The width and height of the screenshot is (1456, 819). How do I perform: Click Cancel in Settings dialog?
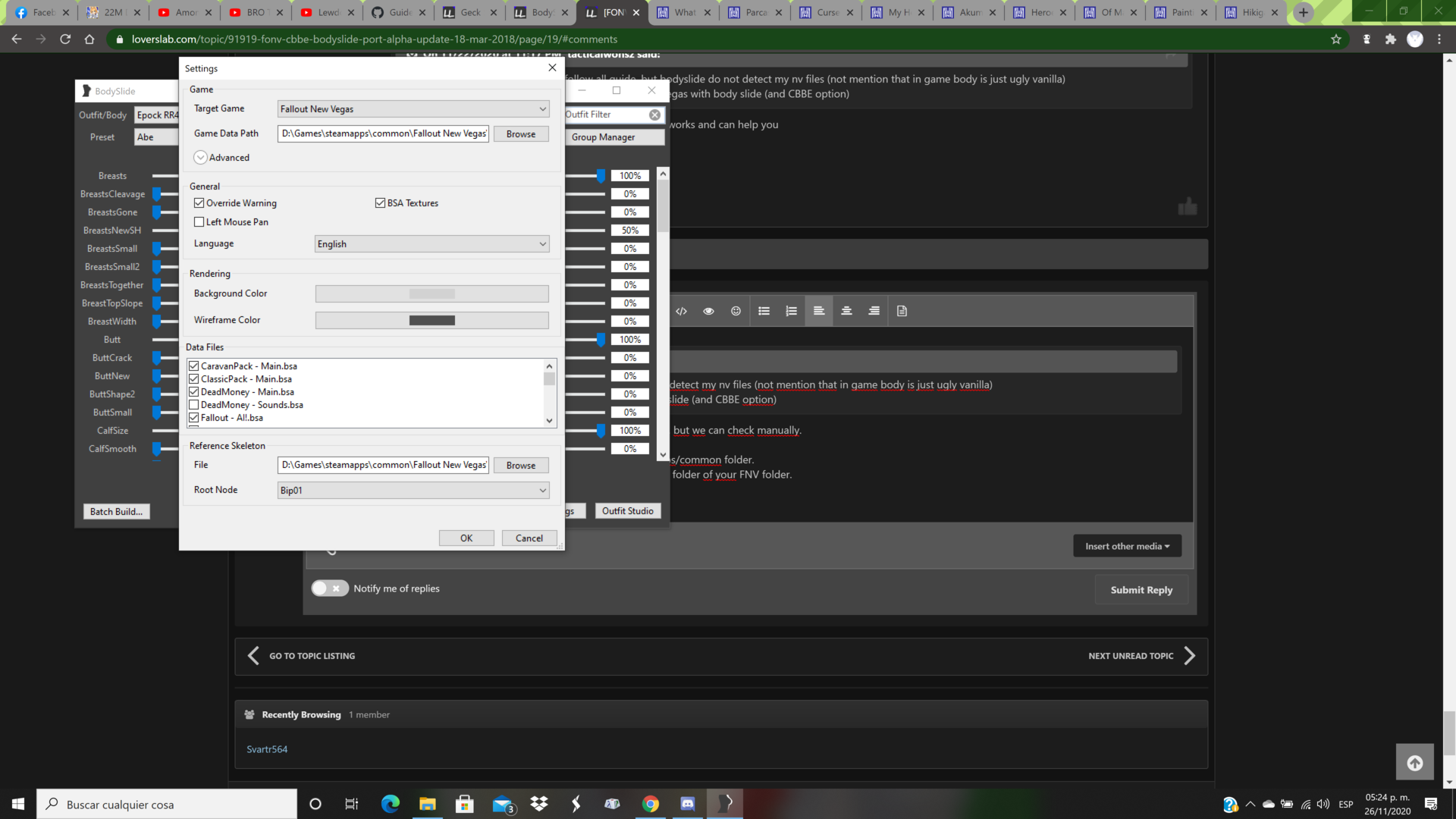(529, 538)
